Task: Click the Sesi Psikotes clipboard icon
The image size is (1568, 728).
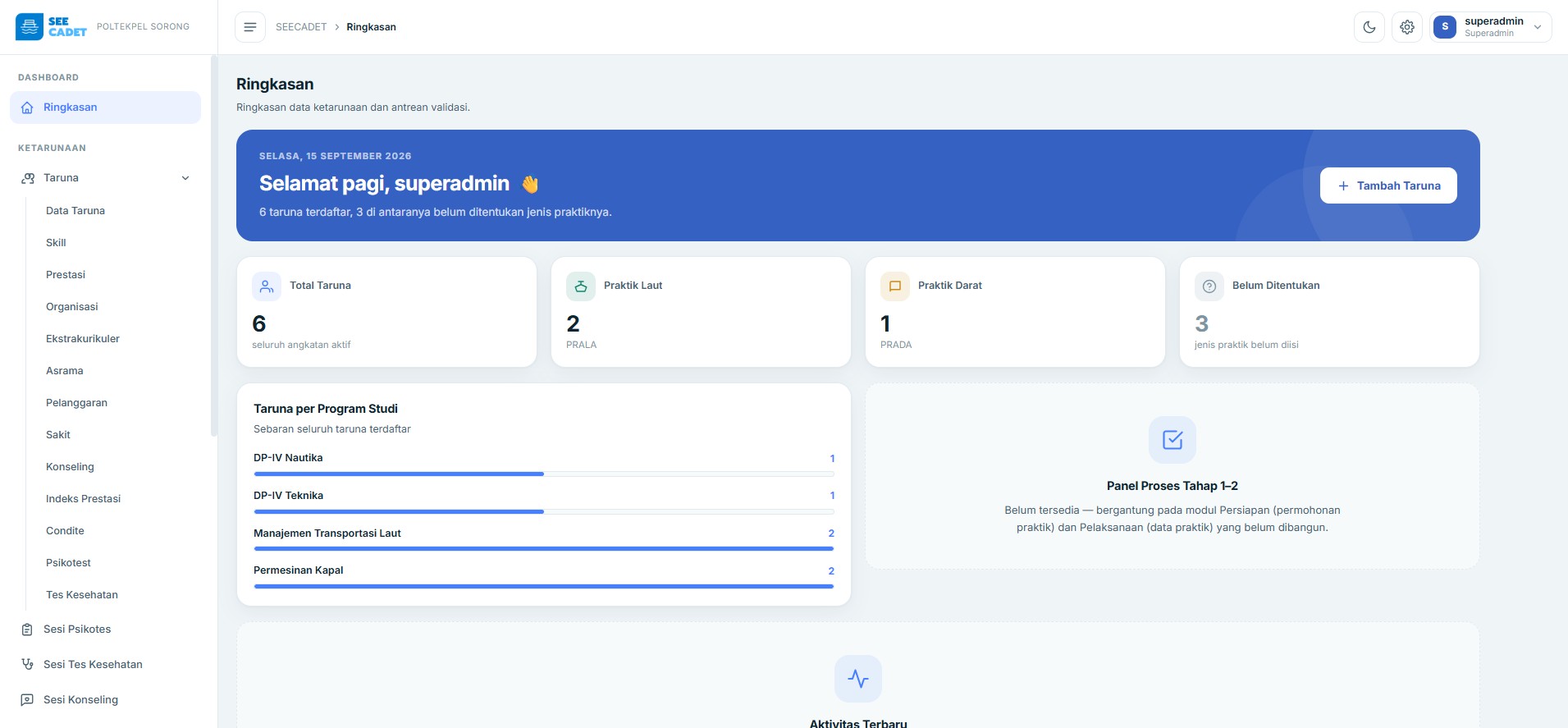Action: (27, 630)
